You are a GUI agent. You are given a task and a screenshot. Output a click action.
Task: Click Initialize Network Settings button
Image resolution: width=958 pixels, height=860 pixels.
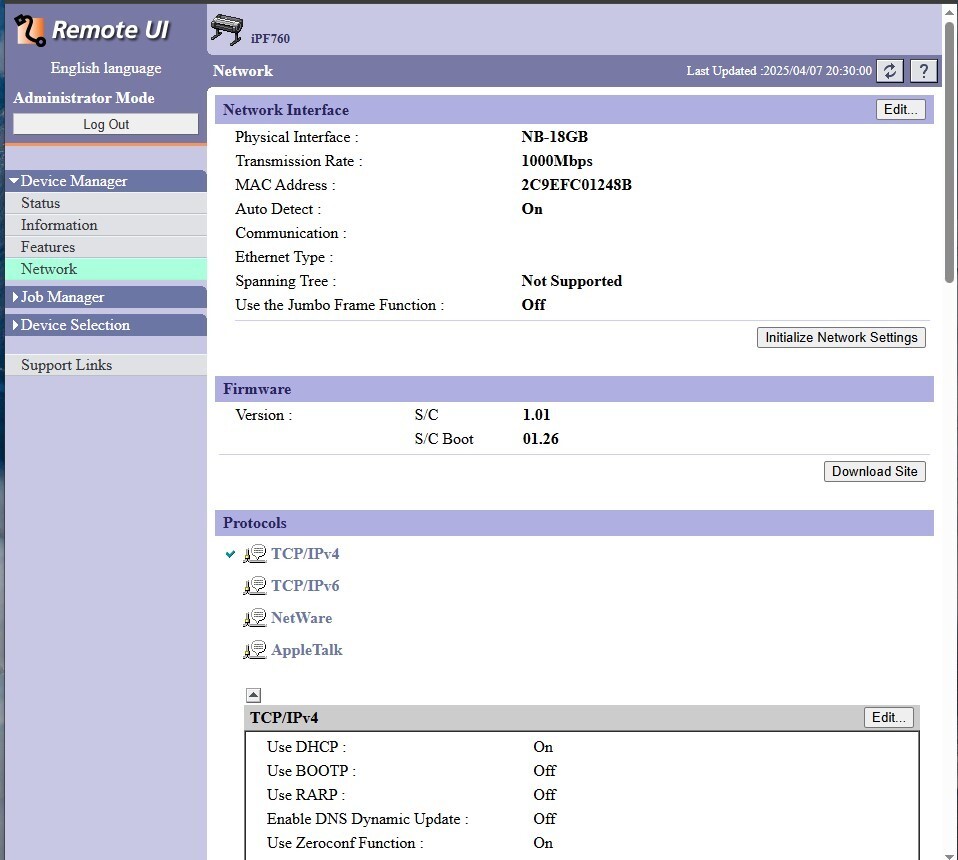pyautogui.click(x=841, y=338)
